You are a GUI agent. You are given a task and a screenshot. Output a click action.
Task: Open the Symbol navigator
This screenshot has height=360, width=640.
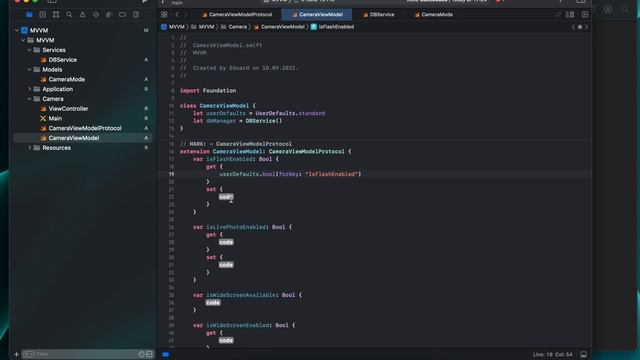pyautogui.click(x=56, y=15)
